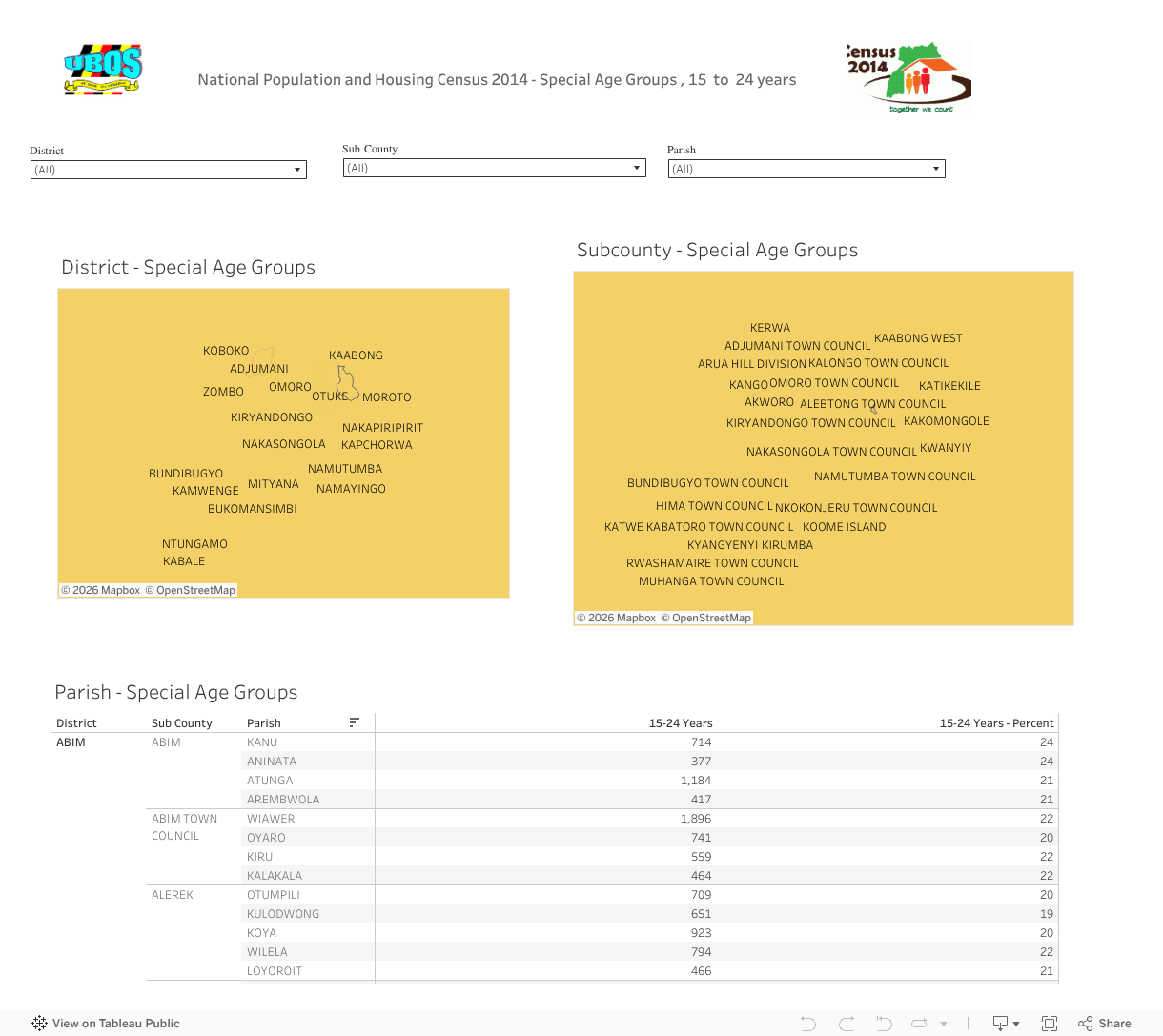Click the 15-24 Years column header
Viewport: 1163px width, 1036px height.
(x=681, y=723)
